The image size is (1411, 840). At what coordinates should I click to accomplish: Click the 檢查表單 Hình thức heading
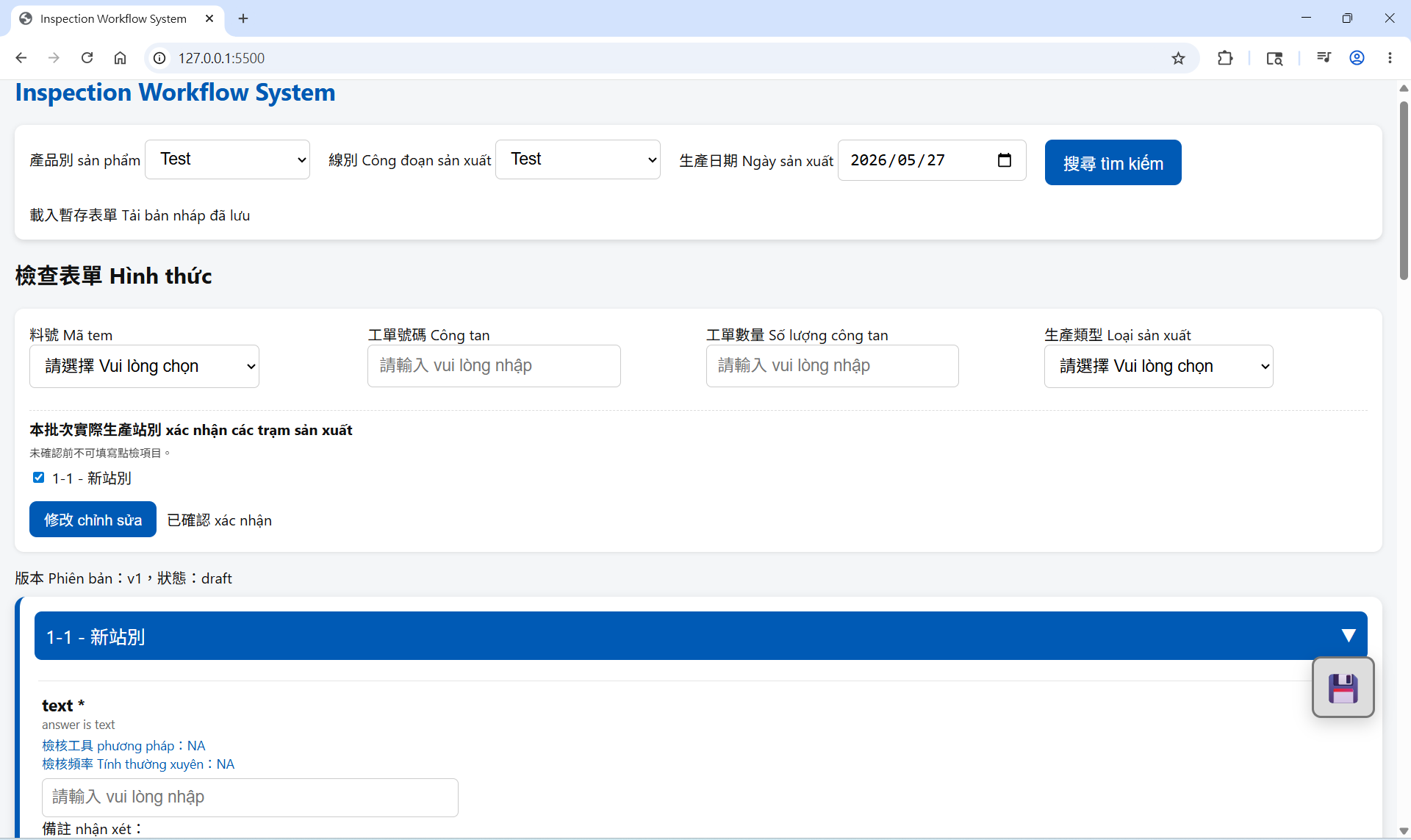click(x=113, y=276)
